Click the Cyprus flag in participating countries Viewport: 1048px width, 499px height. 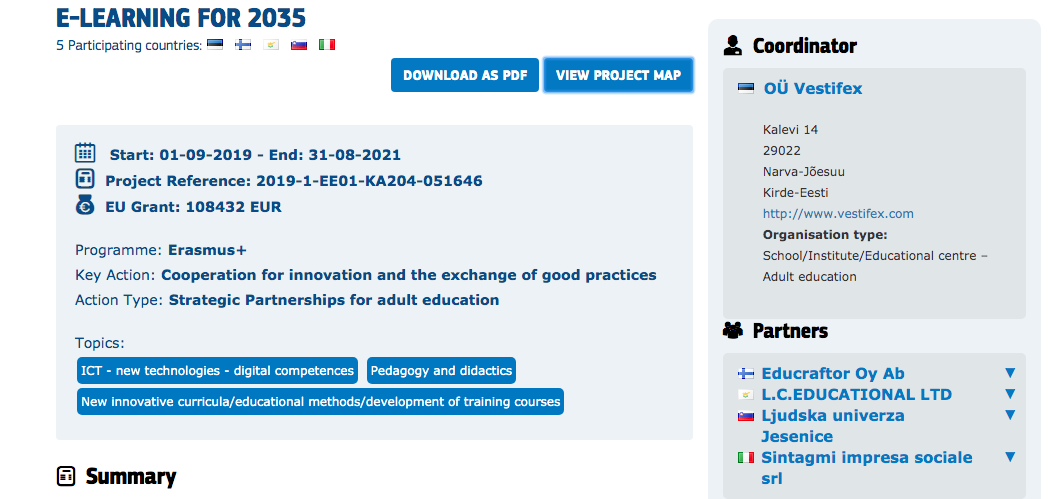(x=271, y=45)
